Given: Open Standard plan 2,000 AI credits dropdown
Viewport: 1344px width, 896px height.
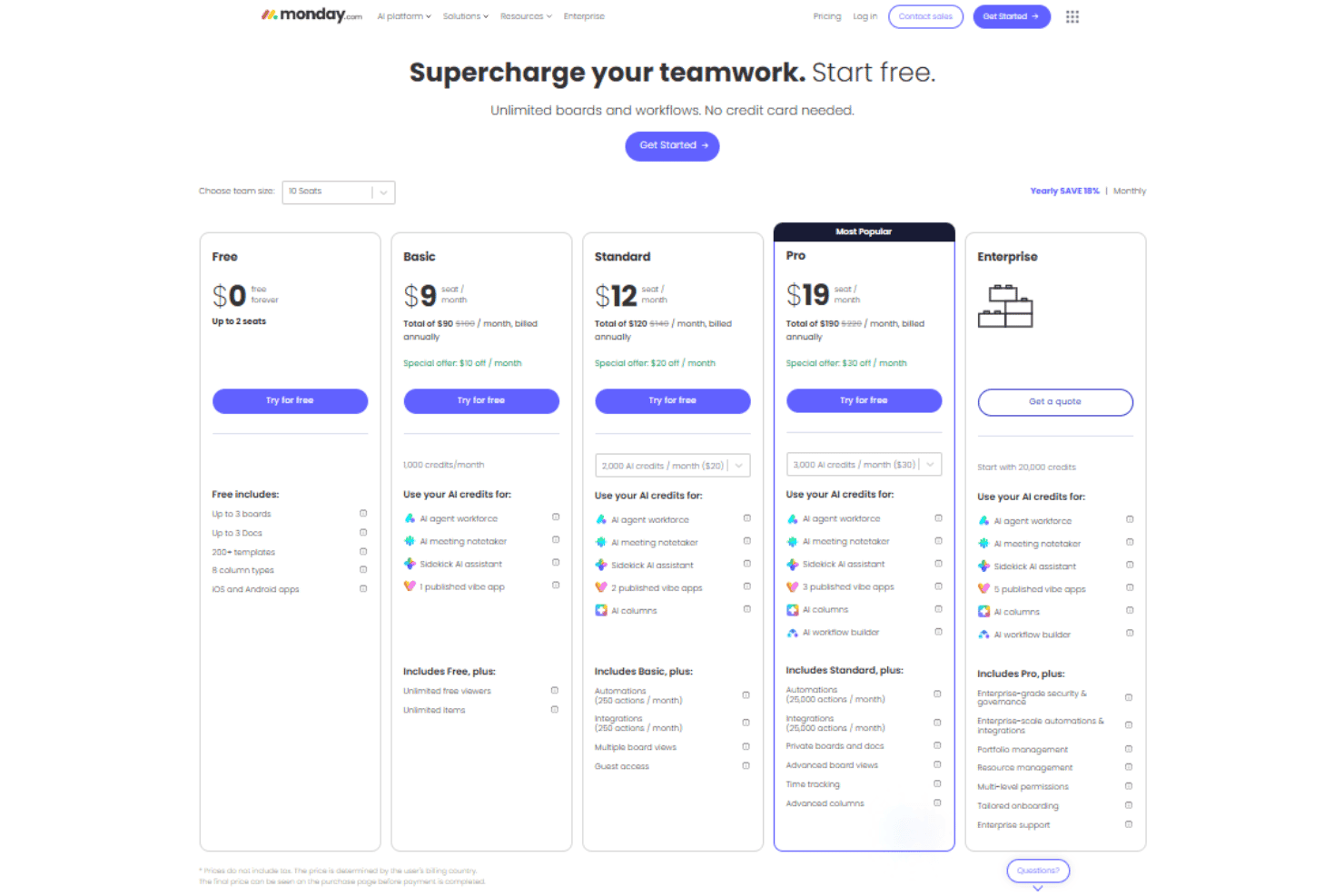Looking at the screenshot, I should click(x=672, y=466).
